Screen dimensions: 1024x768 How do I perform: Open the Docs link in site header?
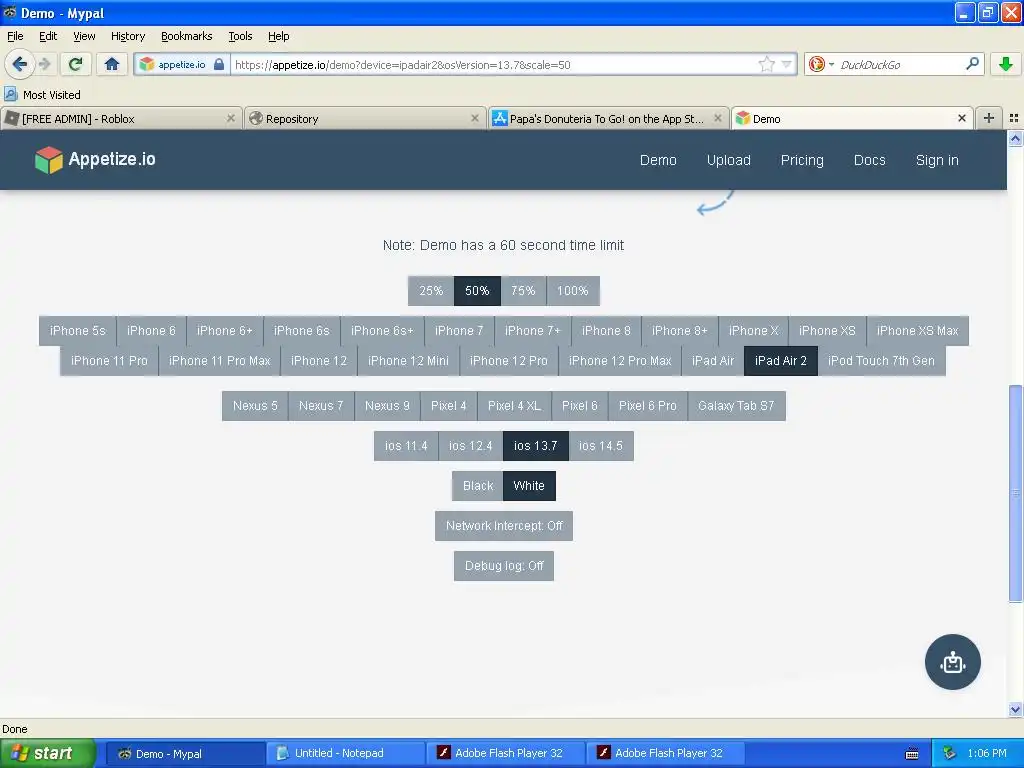(x=869, y=160)
